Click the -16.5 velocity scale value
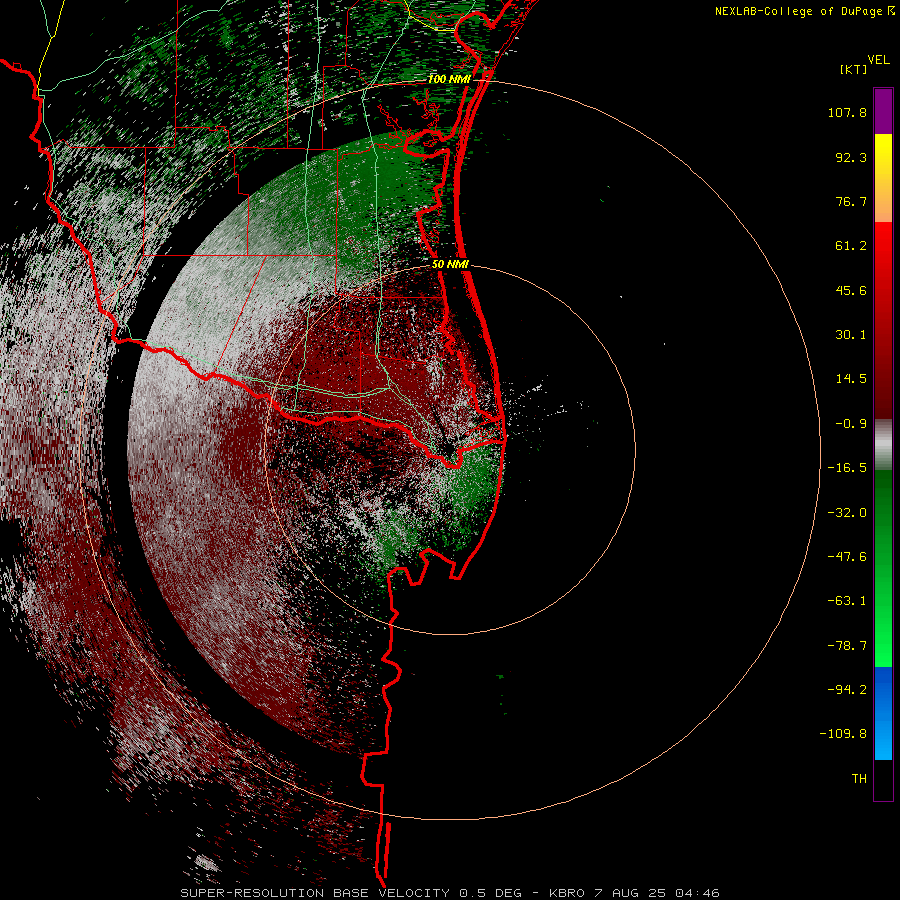The width and height of the screenshot is (900, 900). pyautogui.click(x=847, y=468)
